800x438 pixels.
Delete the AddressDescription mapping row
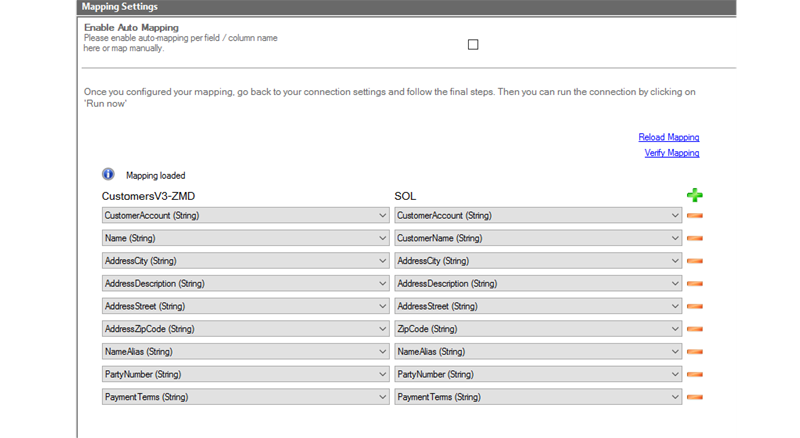695,284
